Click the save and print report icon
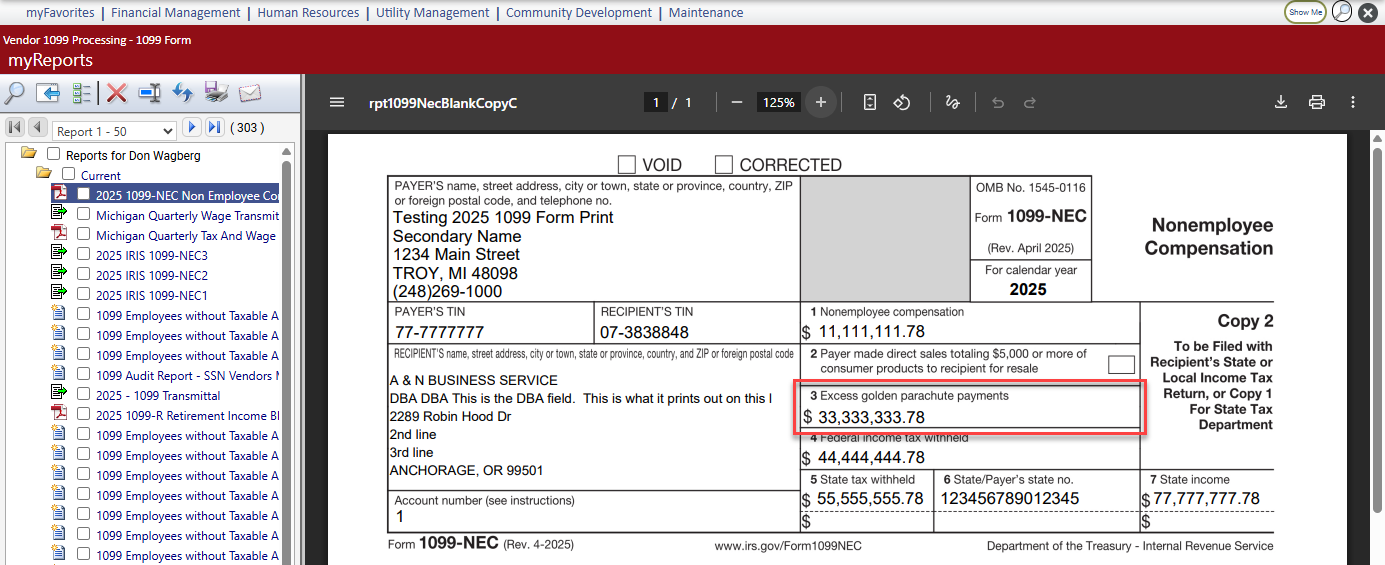The image size is (1385, 565). [x=216, y=93]
